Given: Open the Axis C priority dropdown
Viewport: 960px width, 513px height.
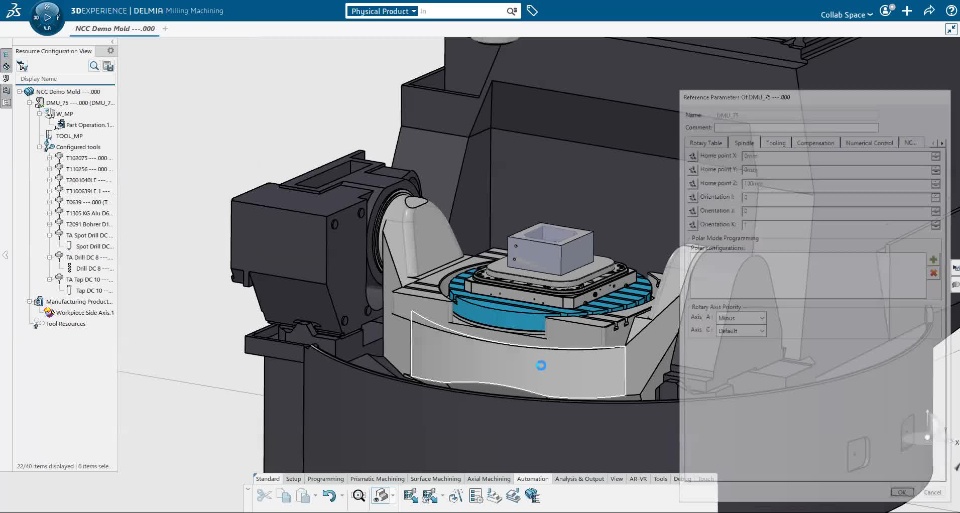Looking at the screenshot, I should click(x=741, y=331).
